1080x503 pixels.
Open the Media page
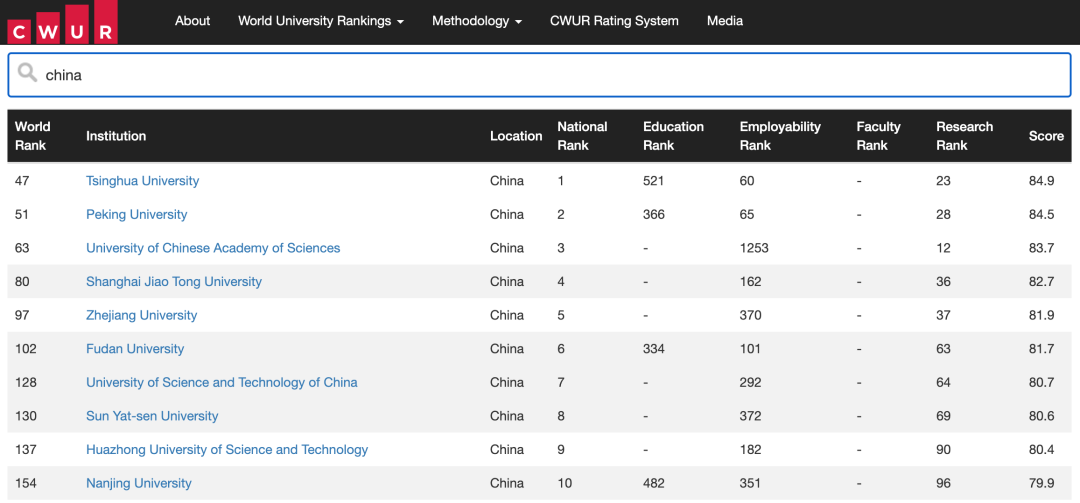[x=725, y=21]
